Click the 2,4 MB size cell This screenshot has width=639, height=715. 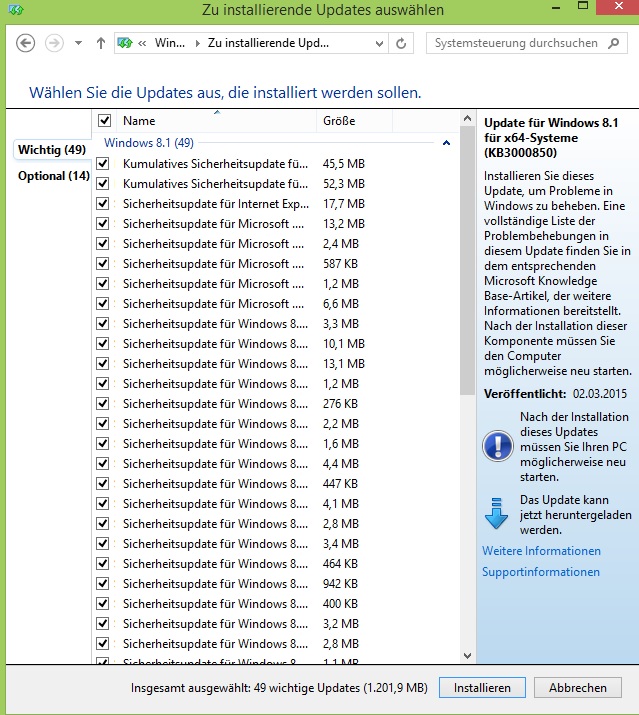pyautogui.click(x=341, y=244)
